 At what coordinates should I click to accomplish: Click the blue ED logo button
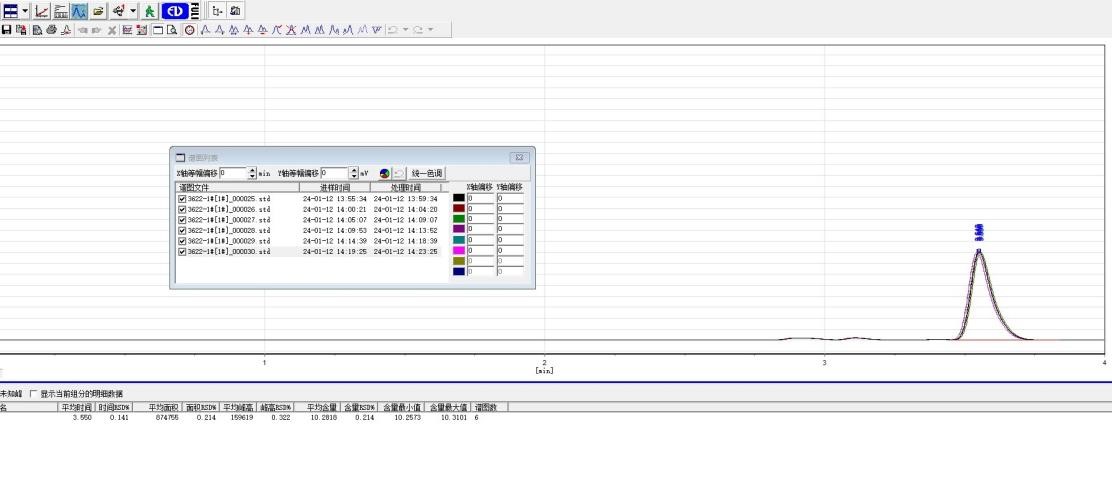[x=173, y=11]
